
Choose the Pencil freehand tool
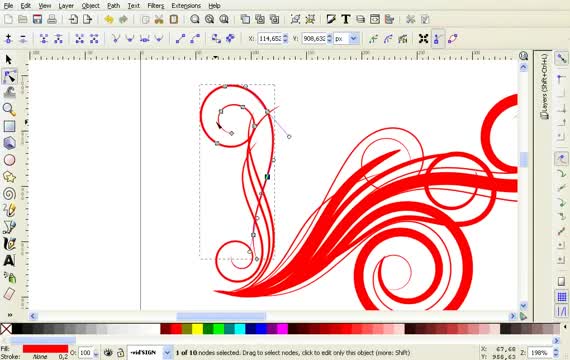tap(9, 210)
